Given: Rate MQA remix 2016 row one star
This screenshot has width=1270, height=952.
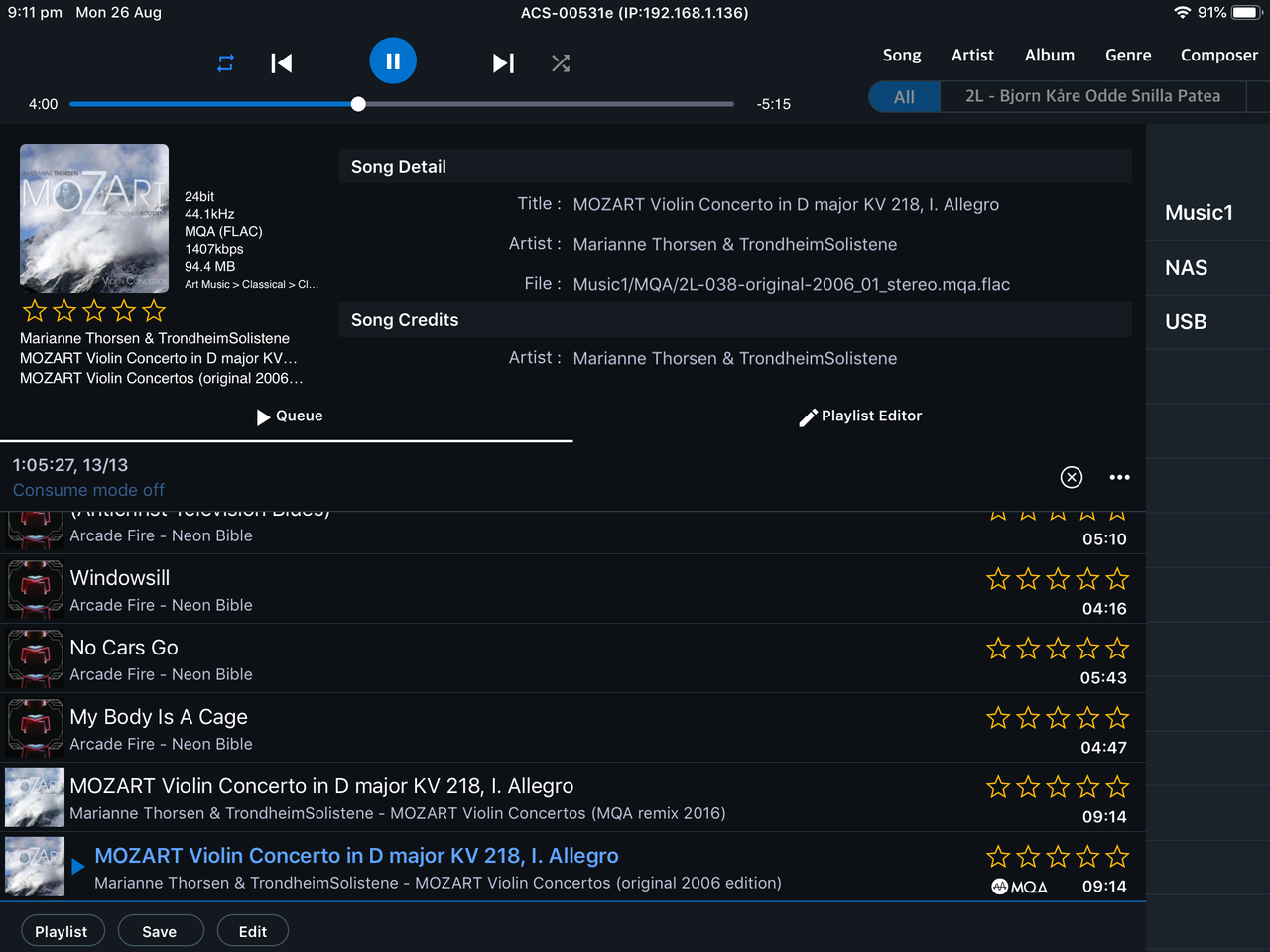Looking at the screenshot, I should 998,787.
